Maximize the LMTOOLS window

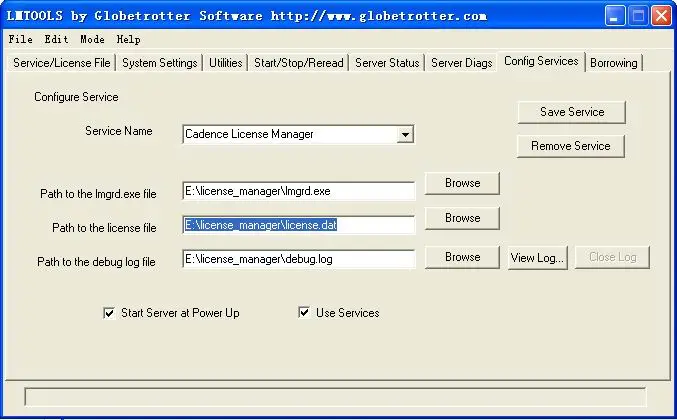tap(638, 16)
